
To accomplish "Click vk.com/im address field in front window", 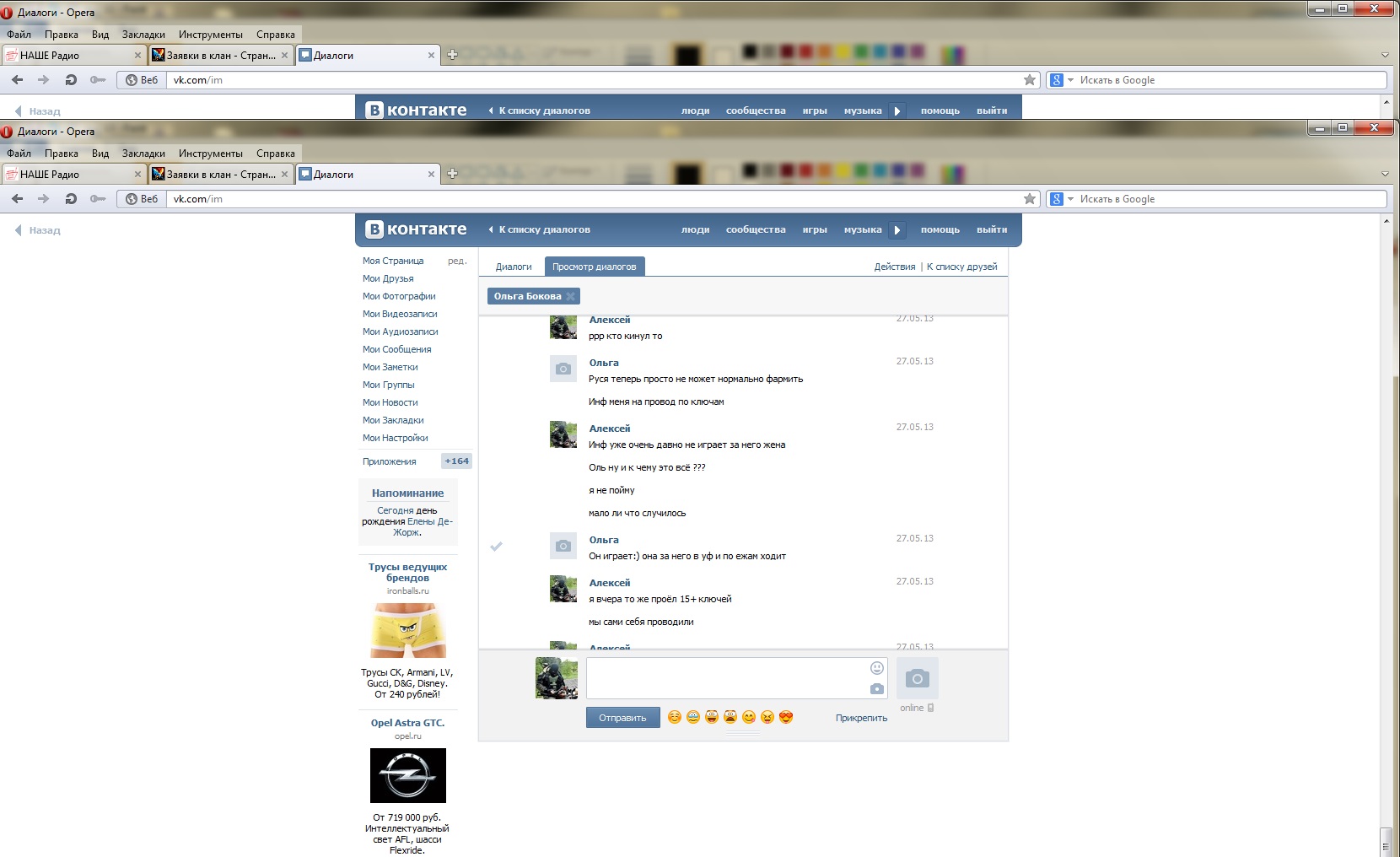I will [594, 199].
